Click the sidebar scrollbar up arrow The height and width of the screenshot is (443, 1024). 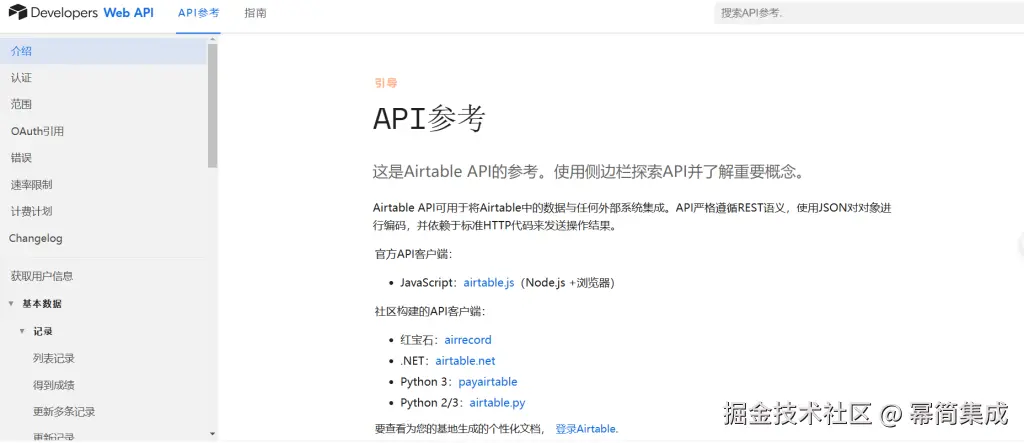click(x=212, y=41)
